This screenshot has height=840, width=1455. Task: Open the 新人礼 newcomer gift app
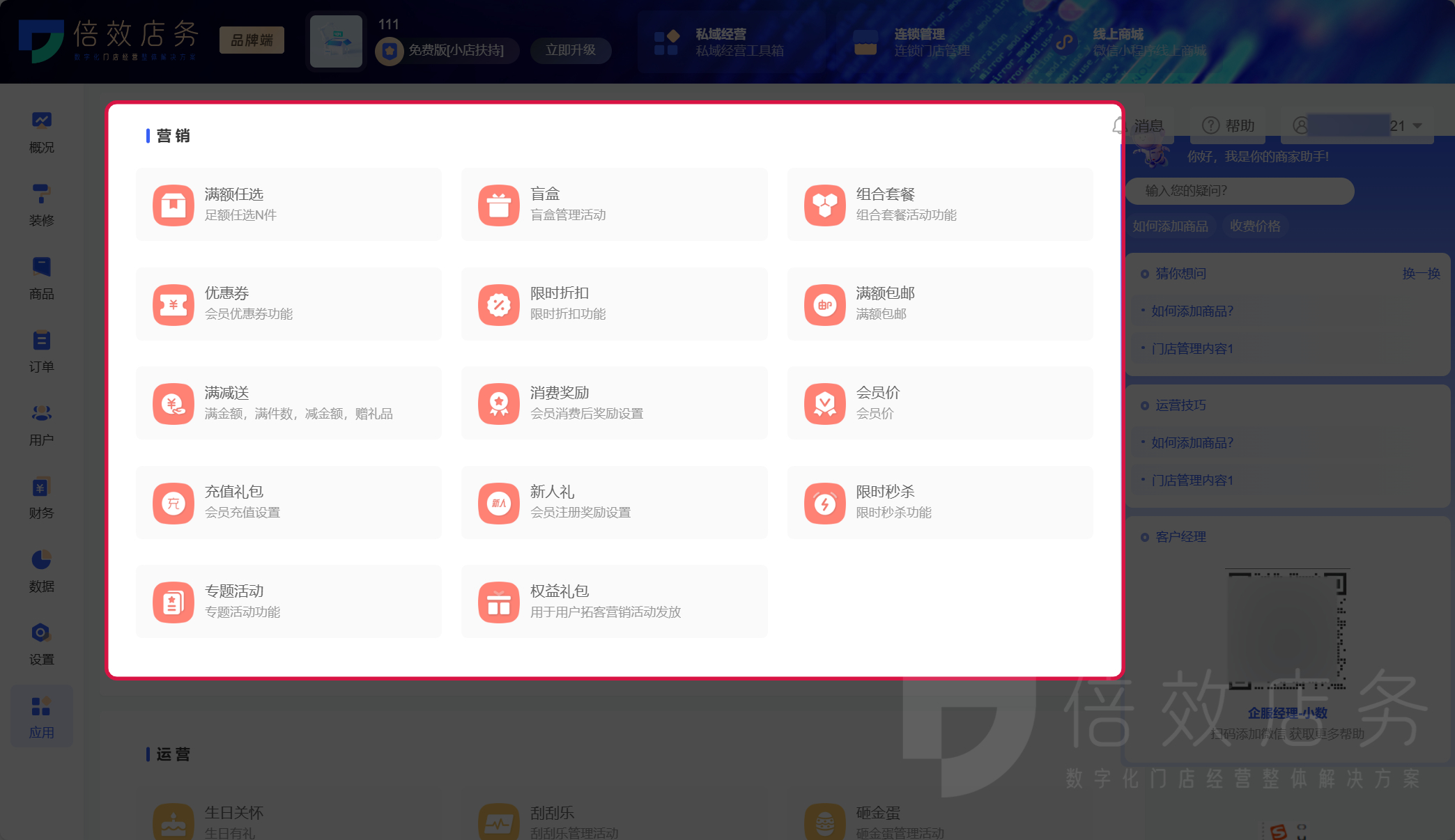(x=614, y=502)
